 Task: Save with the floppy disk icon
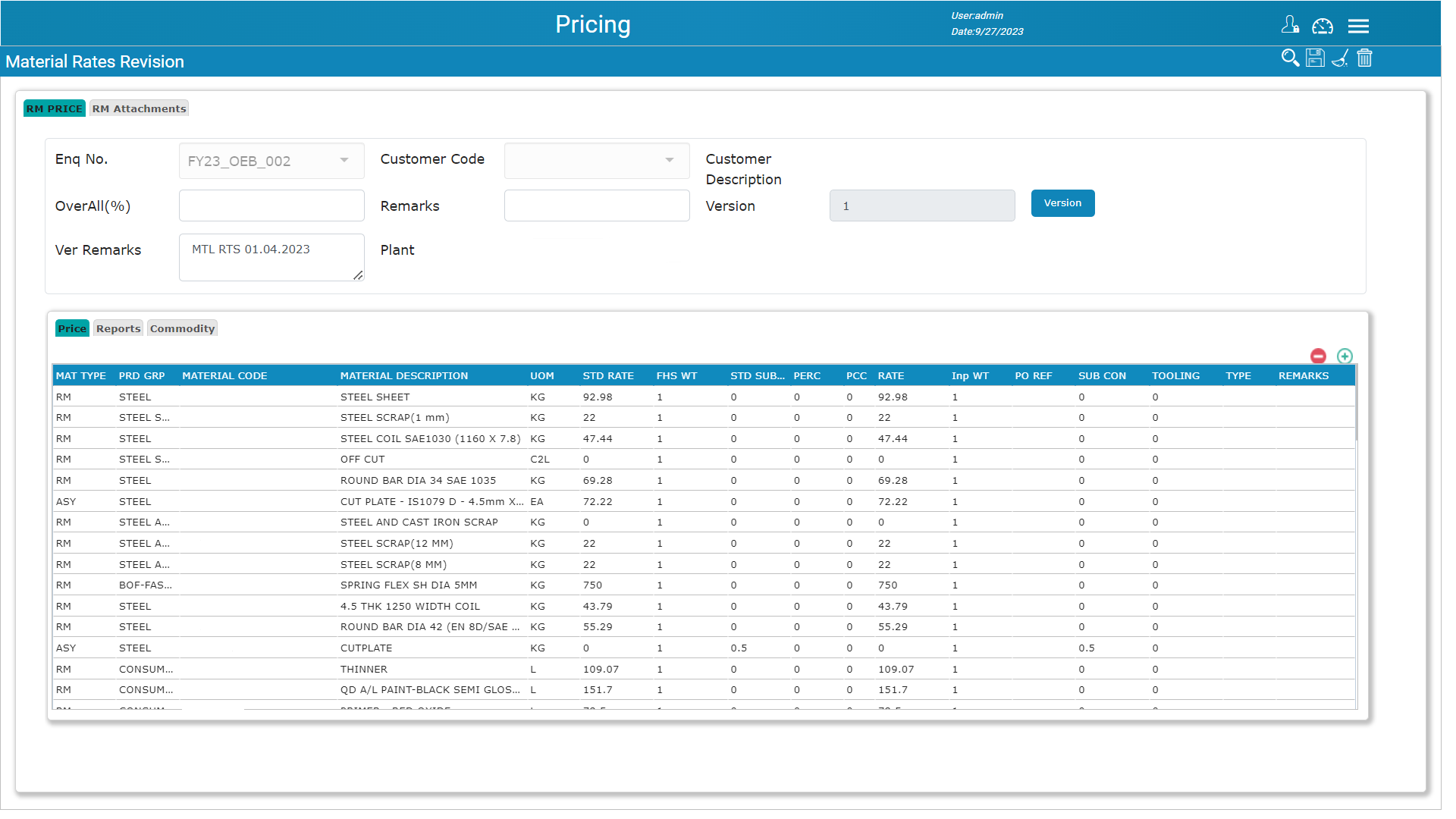[1315, 58]
